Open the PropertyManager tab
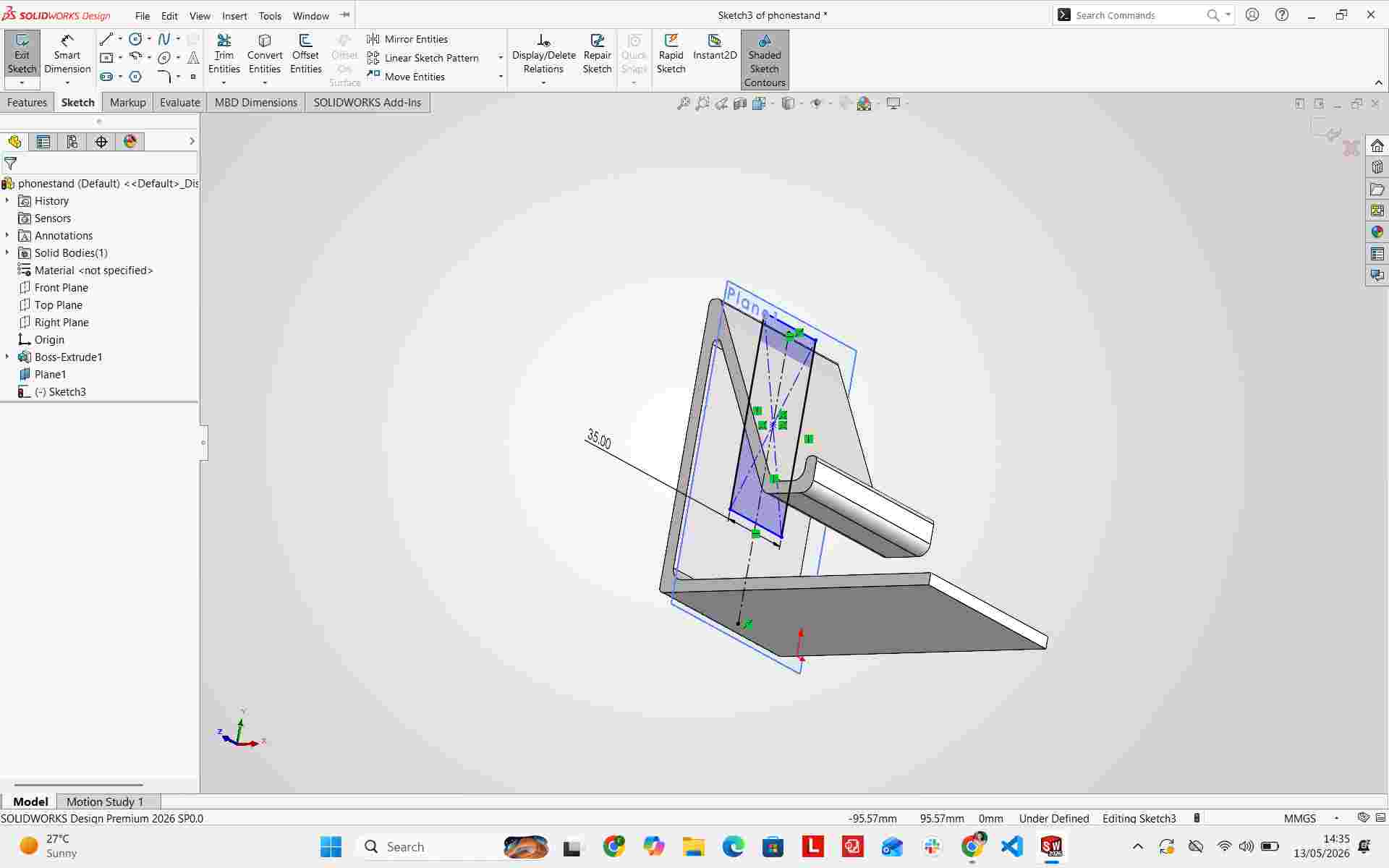This screenshot has height=868, width=1389. (43, 142)
